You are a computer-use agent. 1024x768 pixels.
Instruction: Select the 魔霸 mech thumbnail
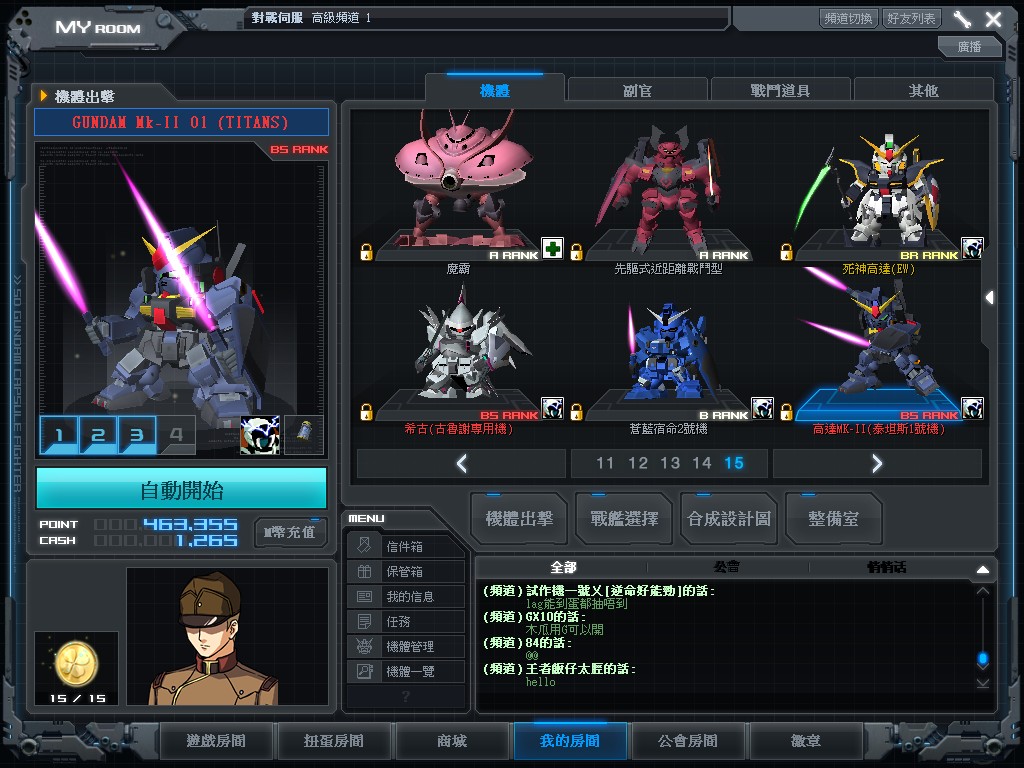[x=460, y=186]
